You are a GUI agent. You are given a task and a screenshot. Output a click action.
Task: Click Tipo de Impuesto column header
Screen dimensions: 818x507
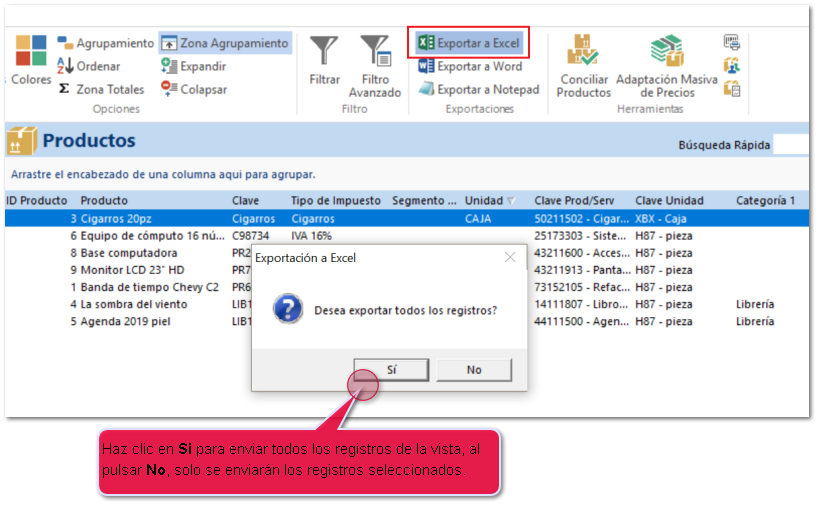335,200
